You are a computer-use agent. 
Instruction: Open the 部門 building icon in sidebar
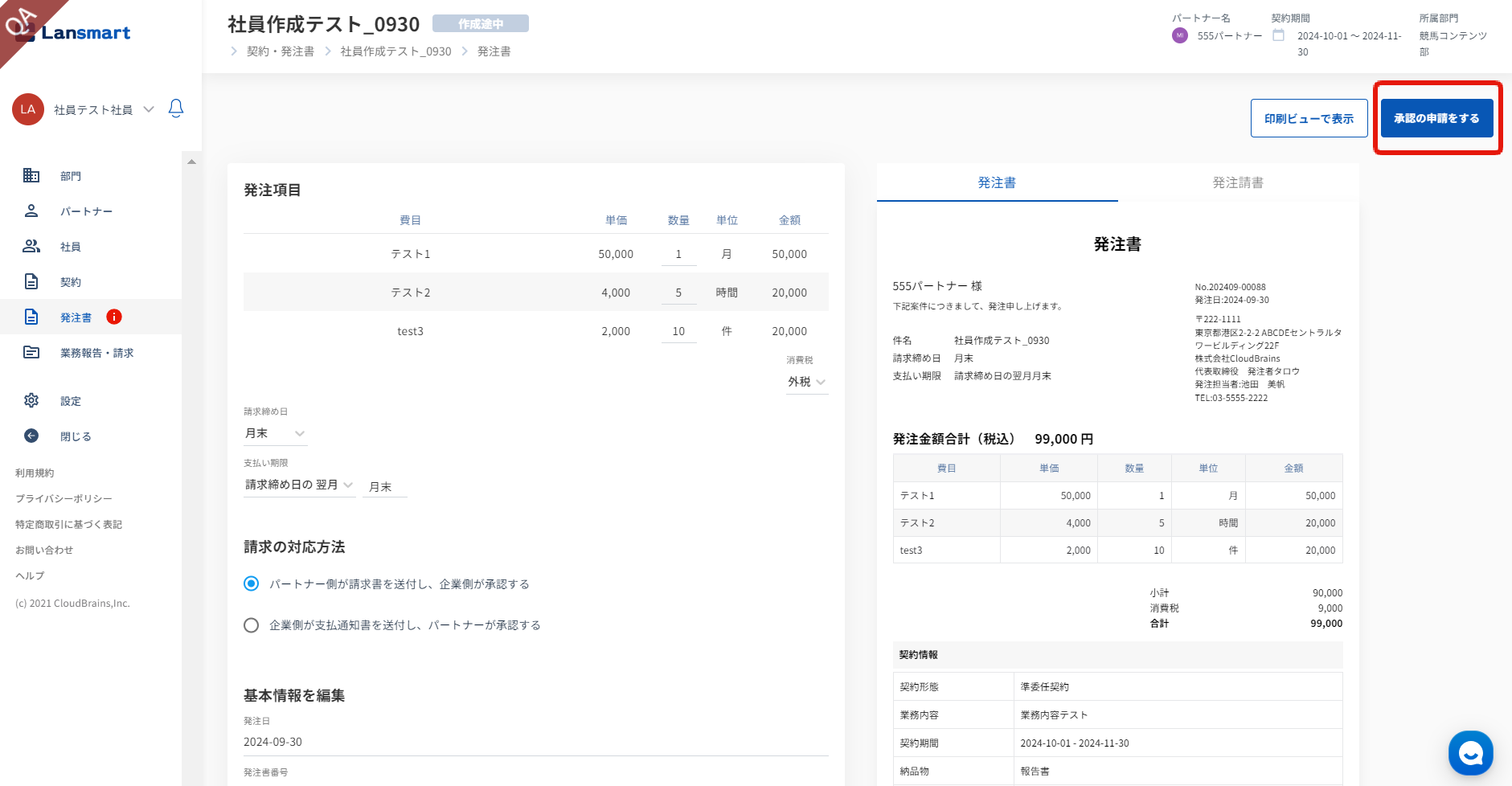point(31,175)
